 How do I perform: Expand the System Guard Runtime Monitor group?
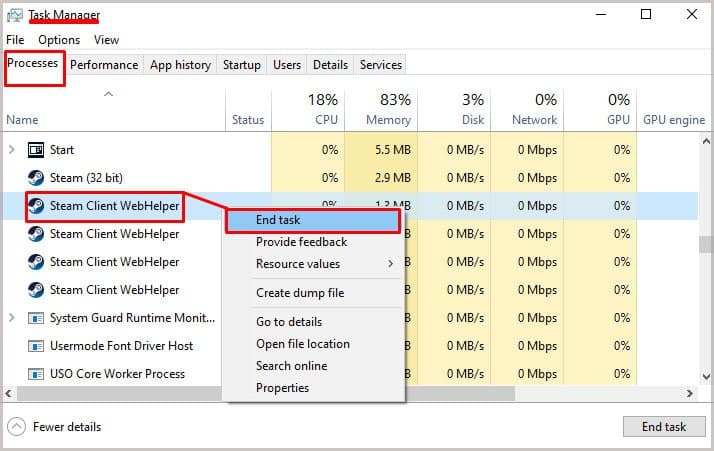coord(12,318)
